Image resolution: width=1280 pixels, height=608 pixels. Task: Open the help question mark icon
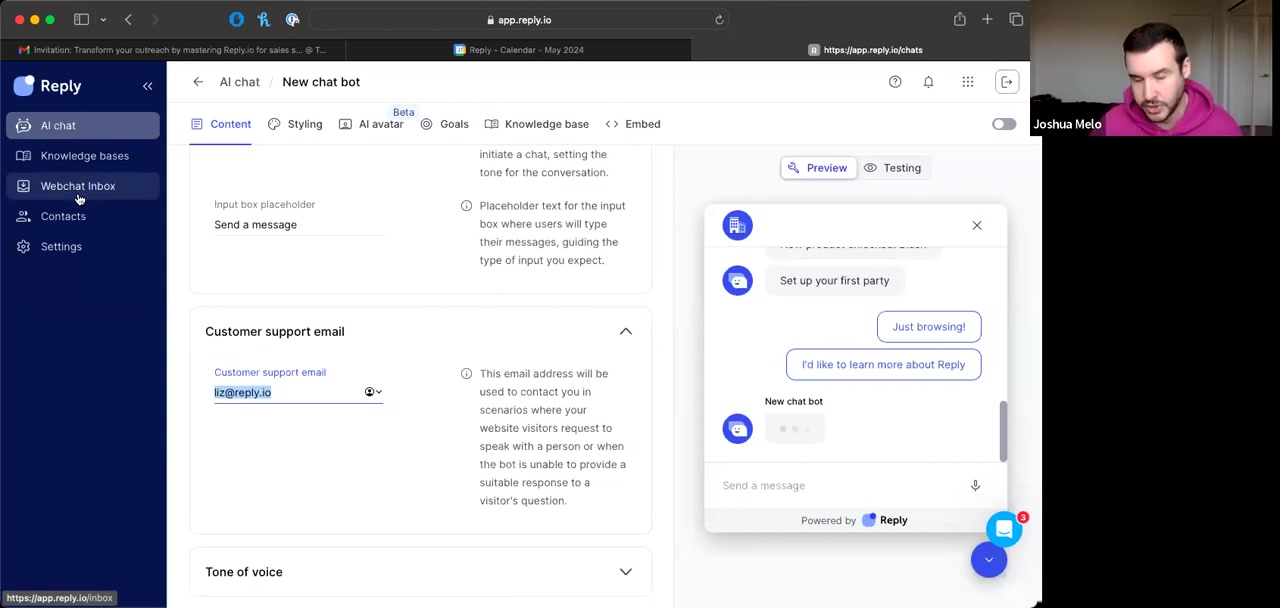pyautogui.click(x=895, y=82)
